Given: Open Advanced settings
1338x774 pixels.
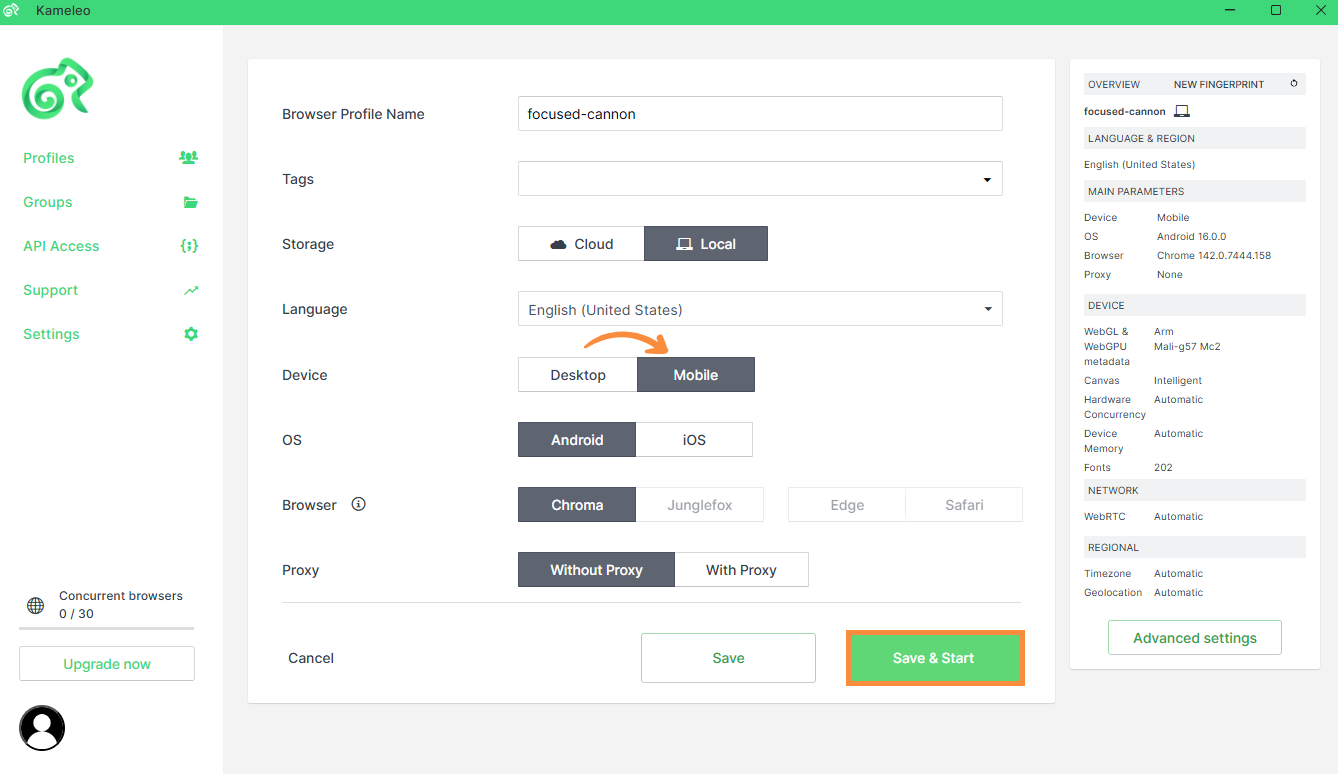Looking at the screenshot, I should 1195,638.
